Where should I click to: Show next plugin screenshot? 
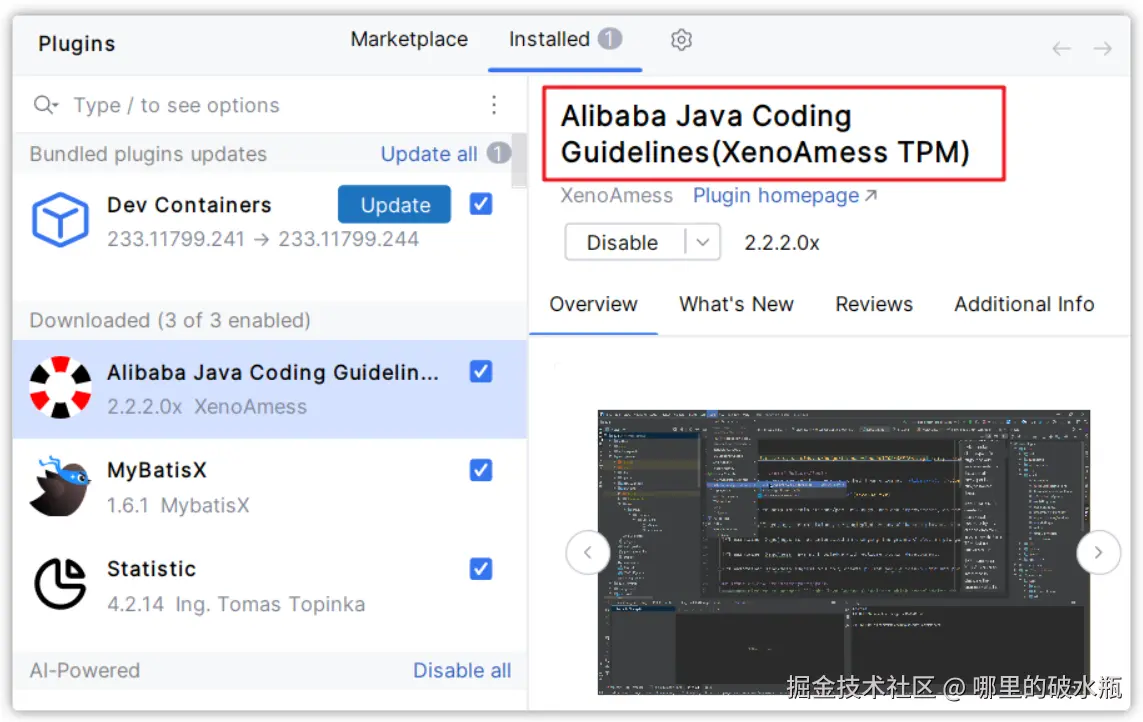click(x=1098, y=553)
